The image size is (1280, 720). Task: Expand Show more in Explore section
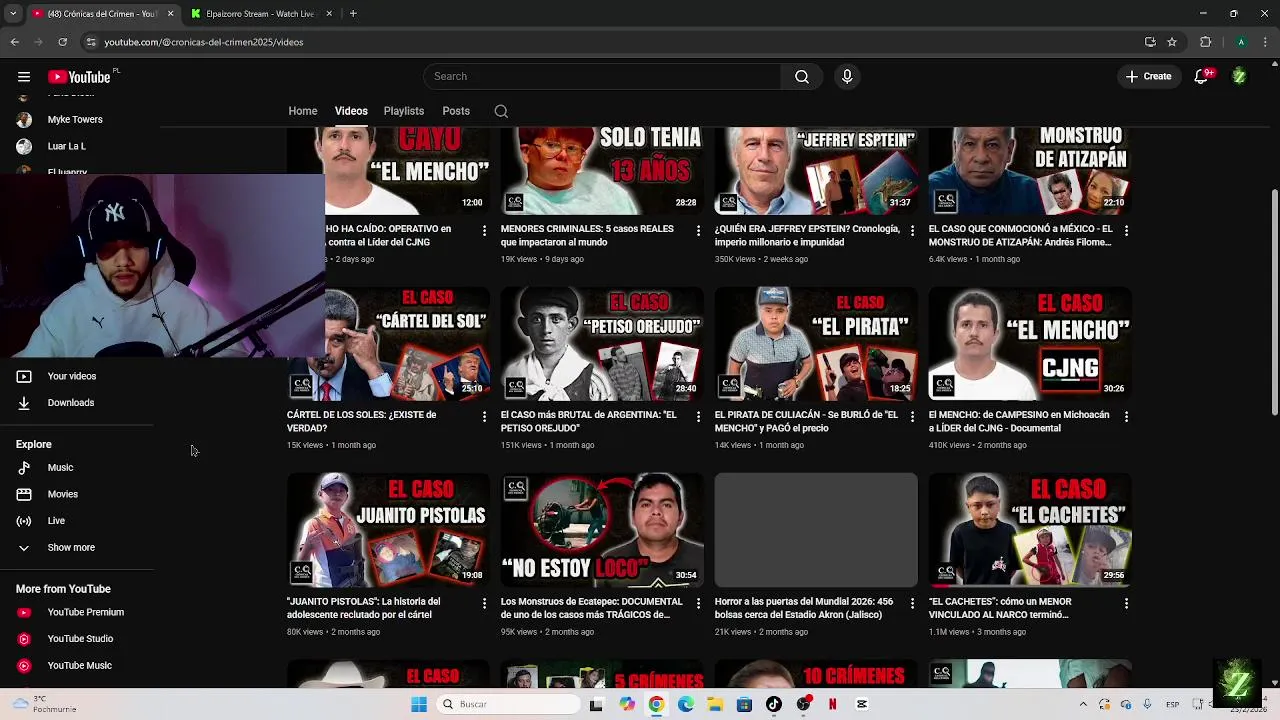tap(70, 548)
